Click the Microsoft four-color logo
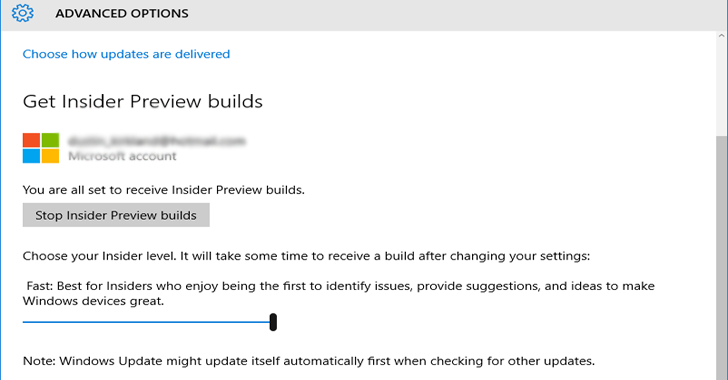The image size is (728, 380). [x=41, y=148]
